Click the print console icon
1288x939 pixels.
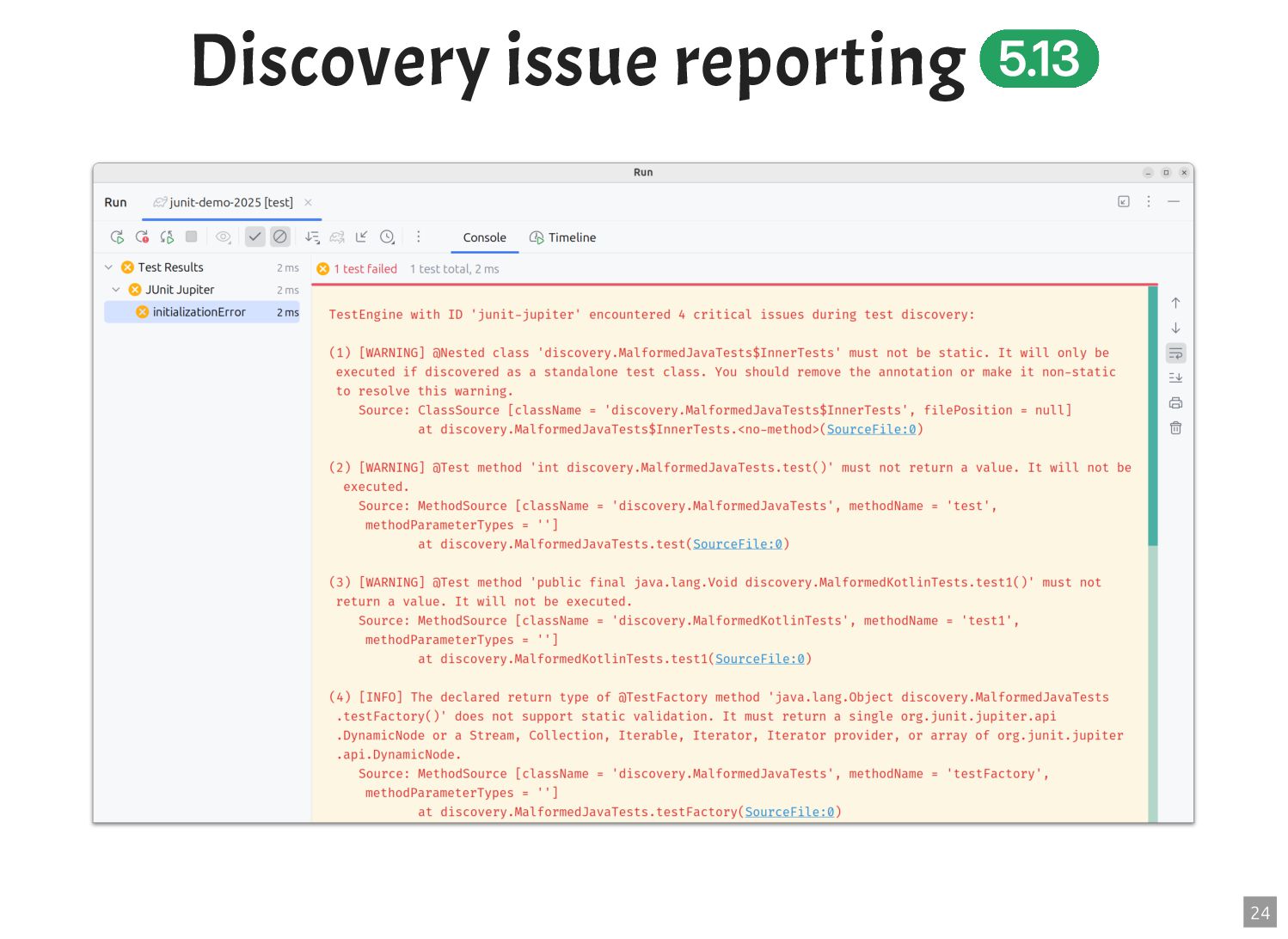coord(1175,402)
